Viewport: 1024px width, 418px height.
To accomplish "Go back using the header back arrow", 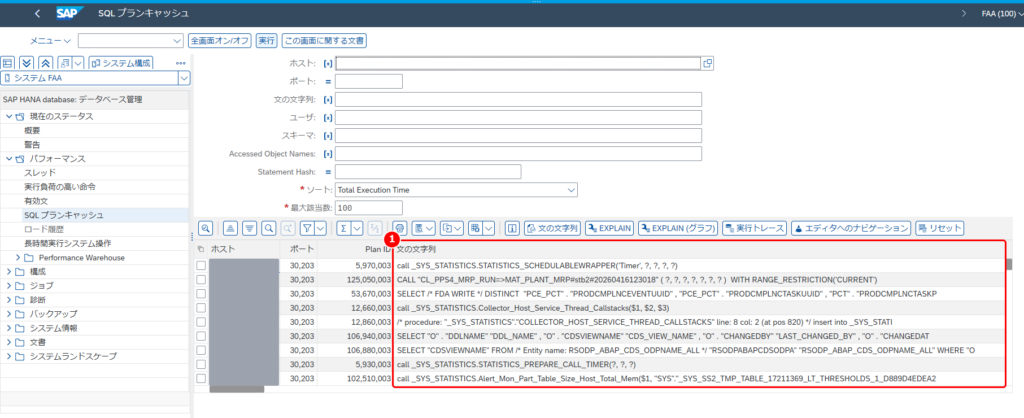I will pyautogui.click(x=37, y=13).
